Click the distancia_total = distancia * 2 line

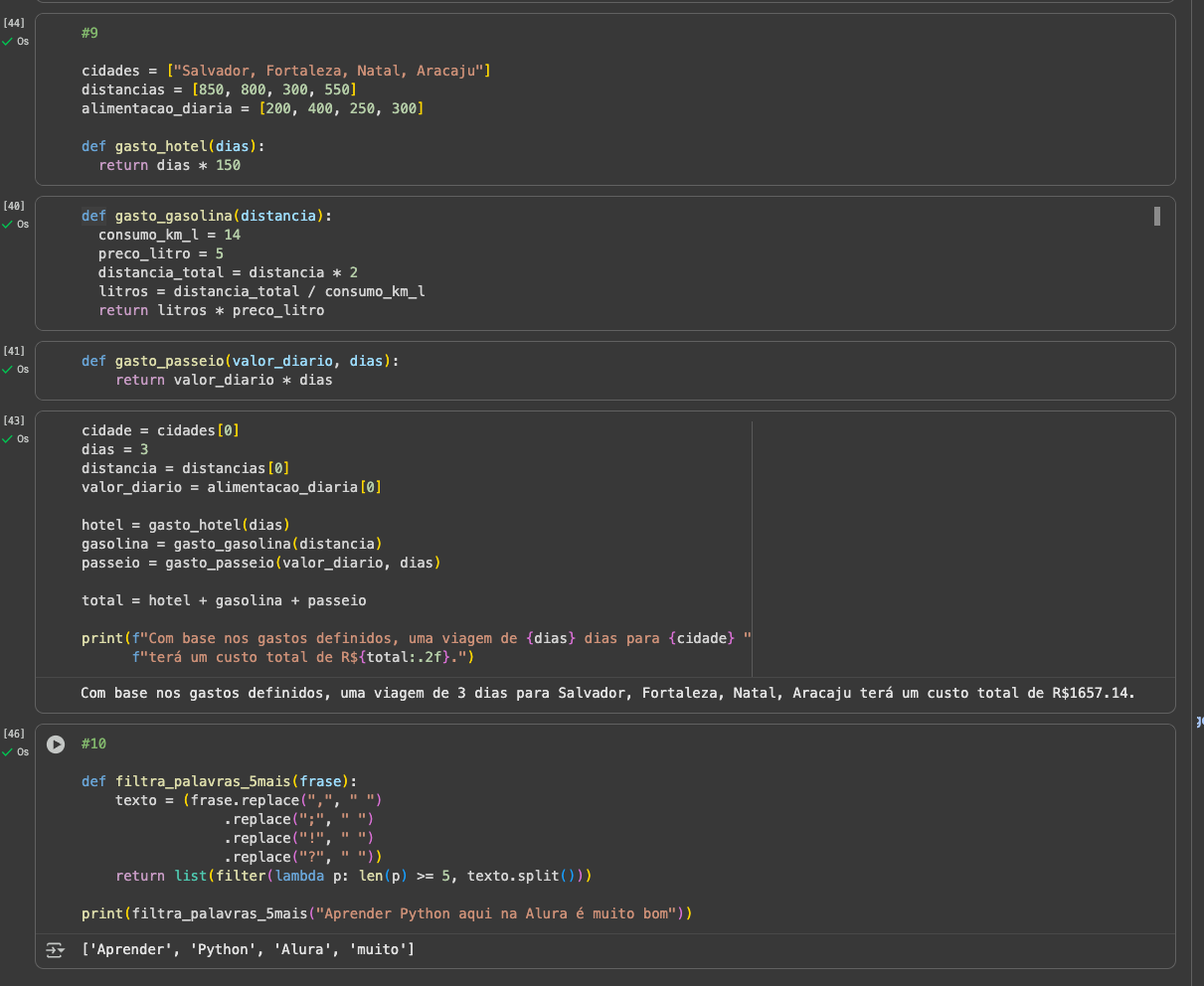click(x=228, y=272)
